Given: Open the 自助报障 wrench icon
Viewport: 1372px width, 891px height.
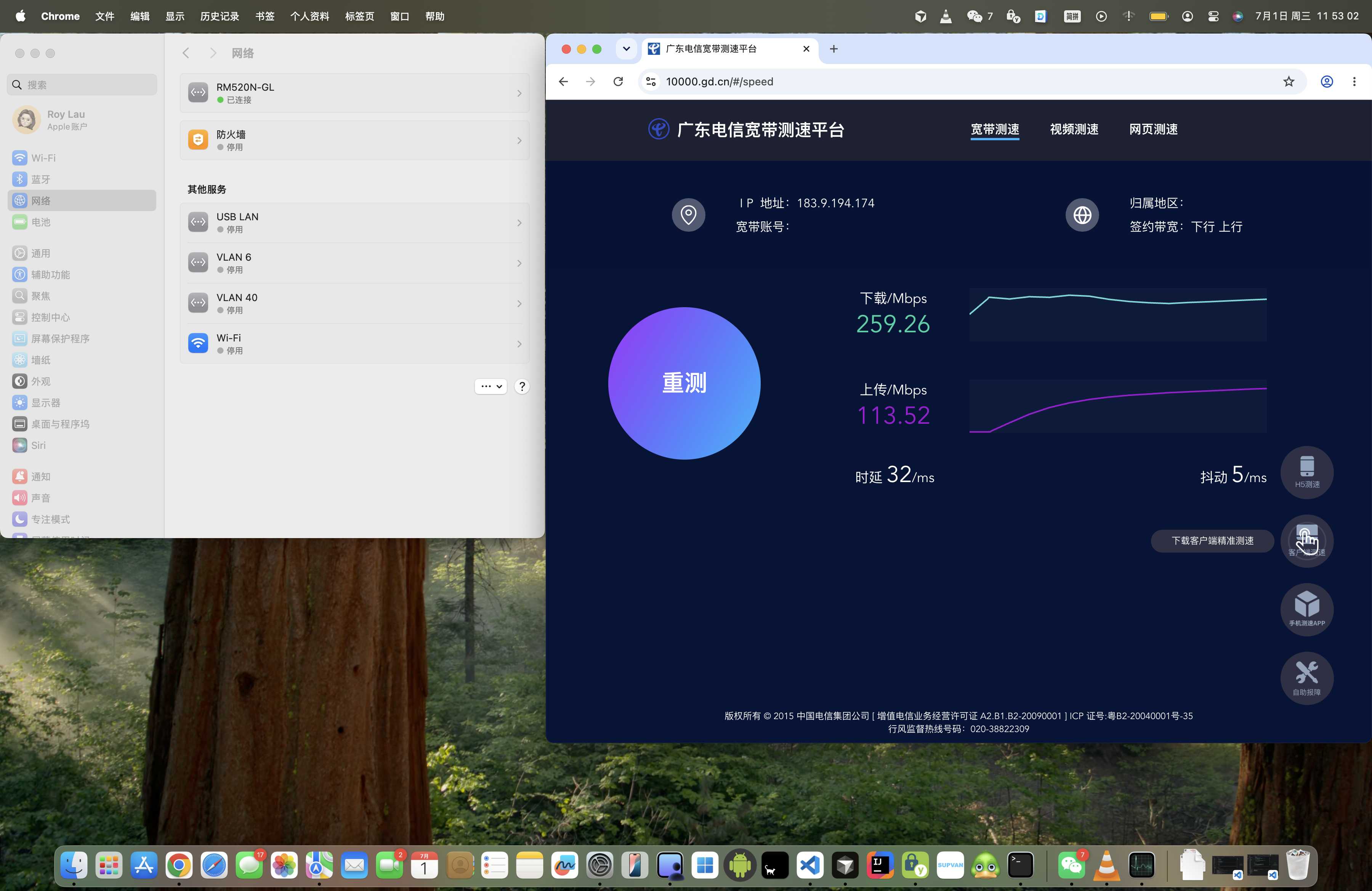Looking at the screenshot, I should [x=1306, y=678].
